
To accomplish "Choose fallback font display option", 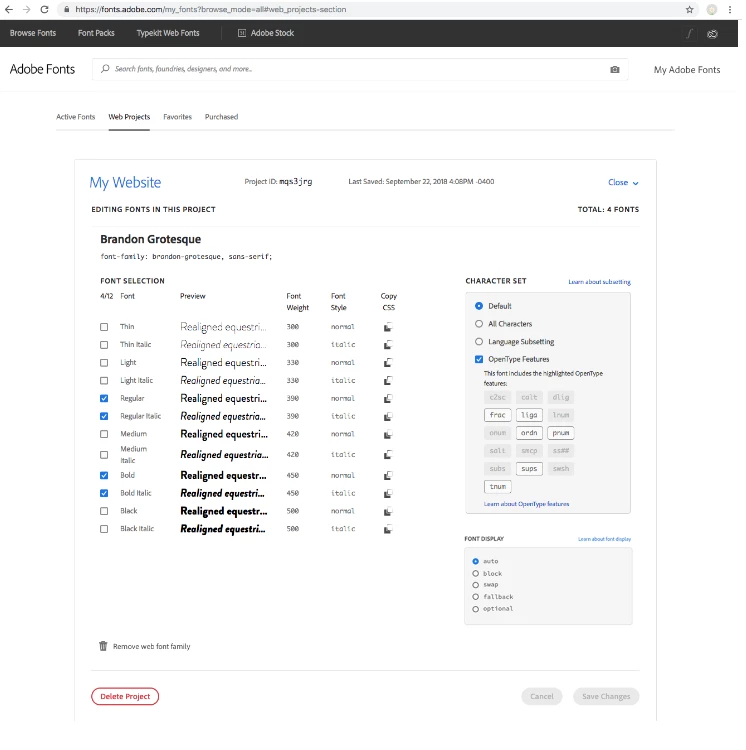I will [x=475, y=597].
